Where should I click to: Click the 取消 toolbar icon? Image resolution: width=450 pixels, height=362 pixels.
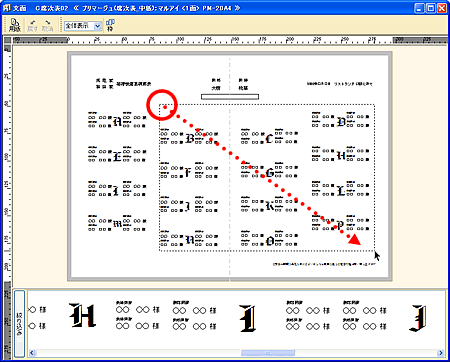(x=48, y=25)
